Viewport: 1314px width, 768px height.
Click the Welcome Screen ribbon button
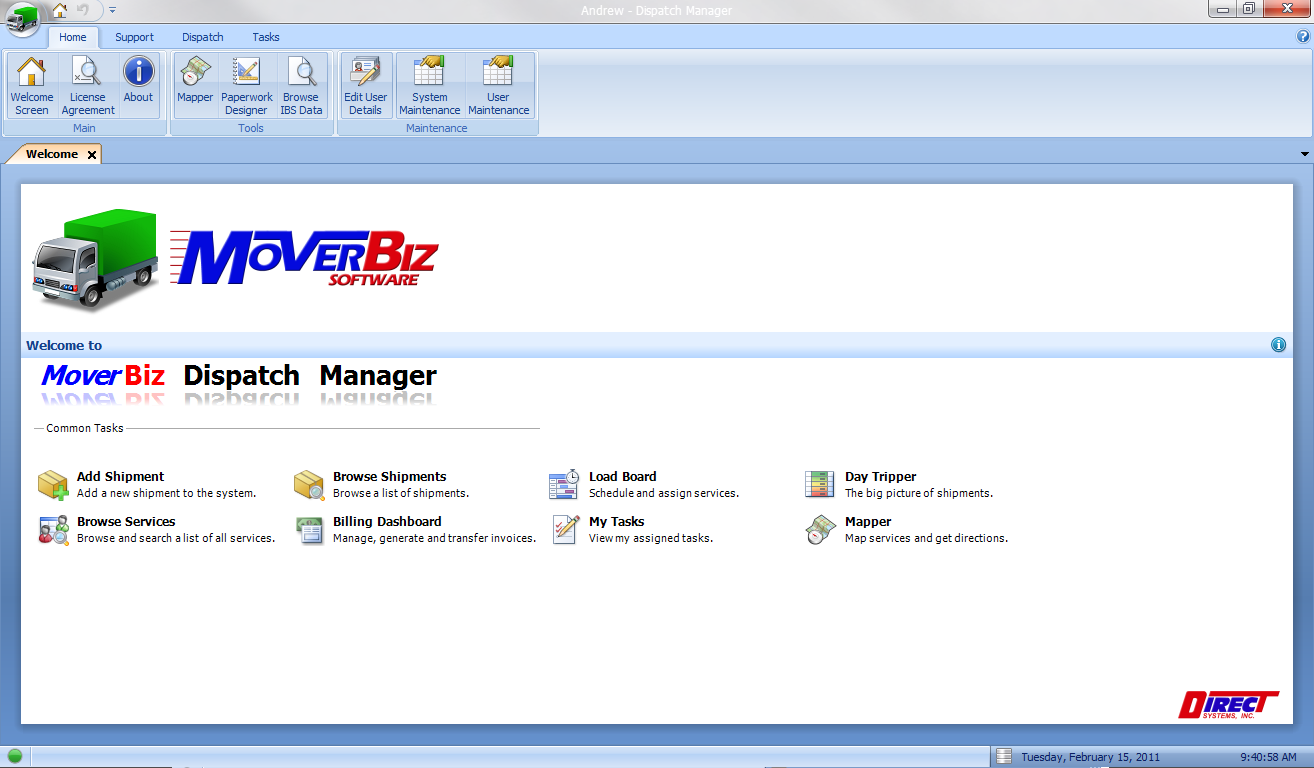point(32,84)
